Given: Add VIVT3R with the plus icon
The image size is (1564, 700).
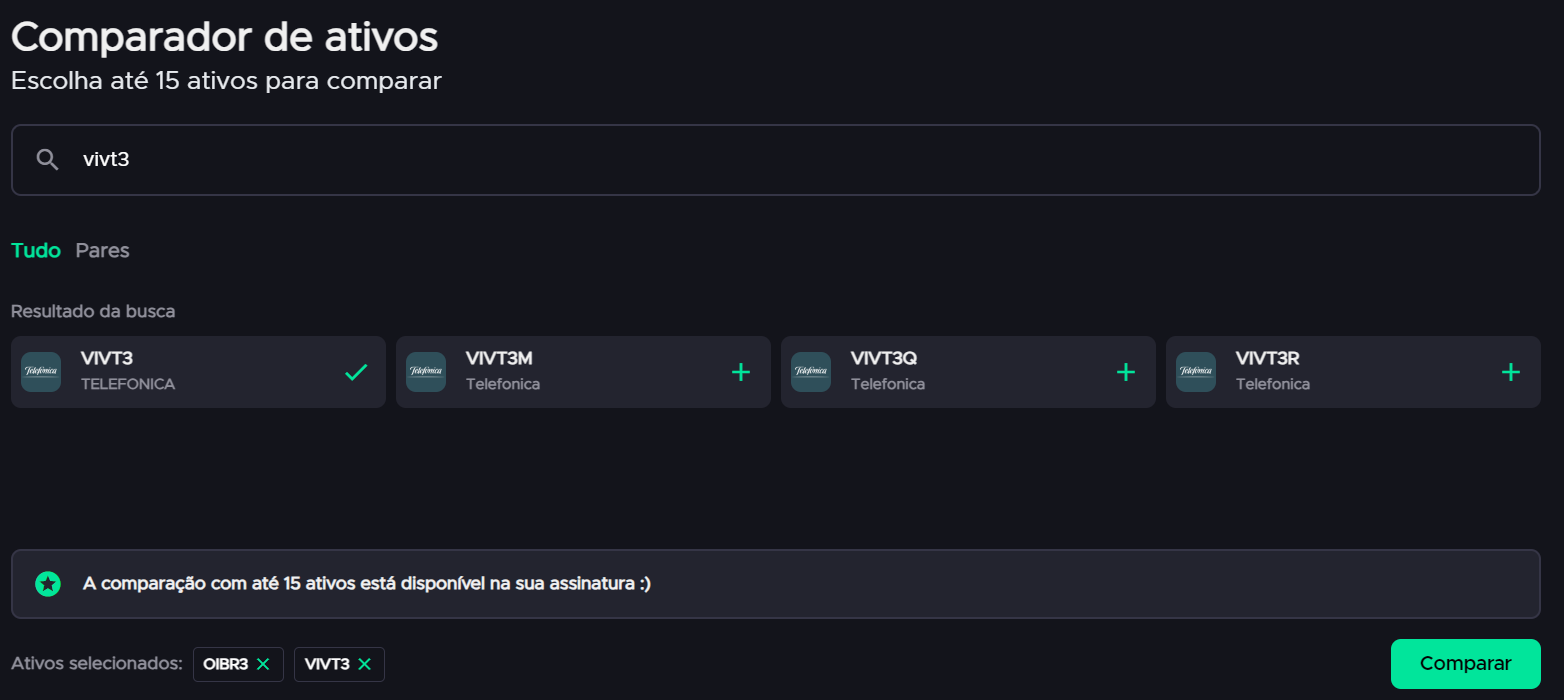Looking at the screenshot, I should 1510,372.
